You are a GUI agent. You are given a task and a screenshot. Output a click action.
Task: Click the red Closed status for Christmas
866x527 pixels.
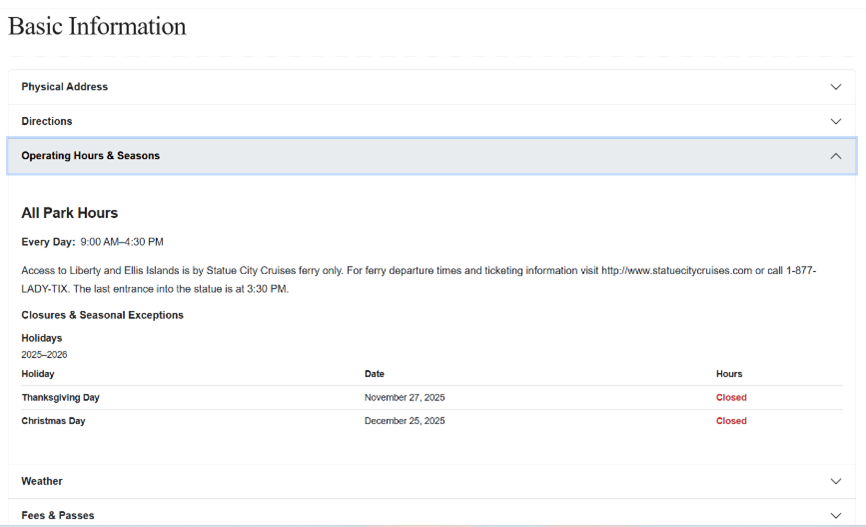(731, 421)
